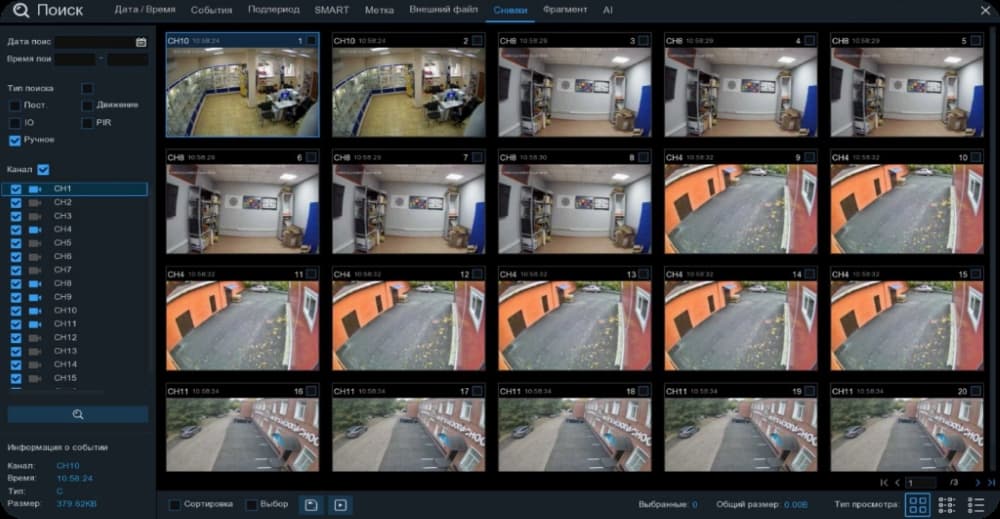Open the Метка tab
Screen dimensions: 1000x519
379,10
